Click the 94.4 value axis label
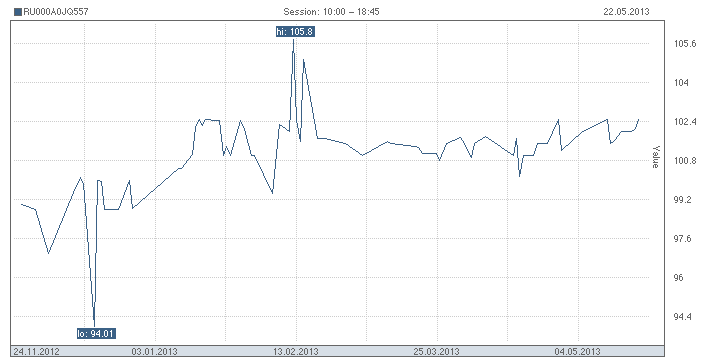This screenshot has width=718, height=360. 683,316
